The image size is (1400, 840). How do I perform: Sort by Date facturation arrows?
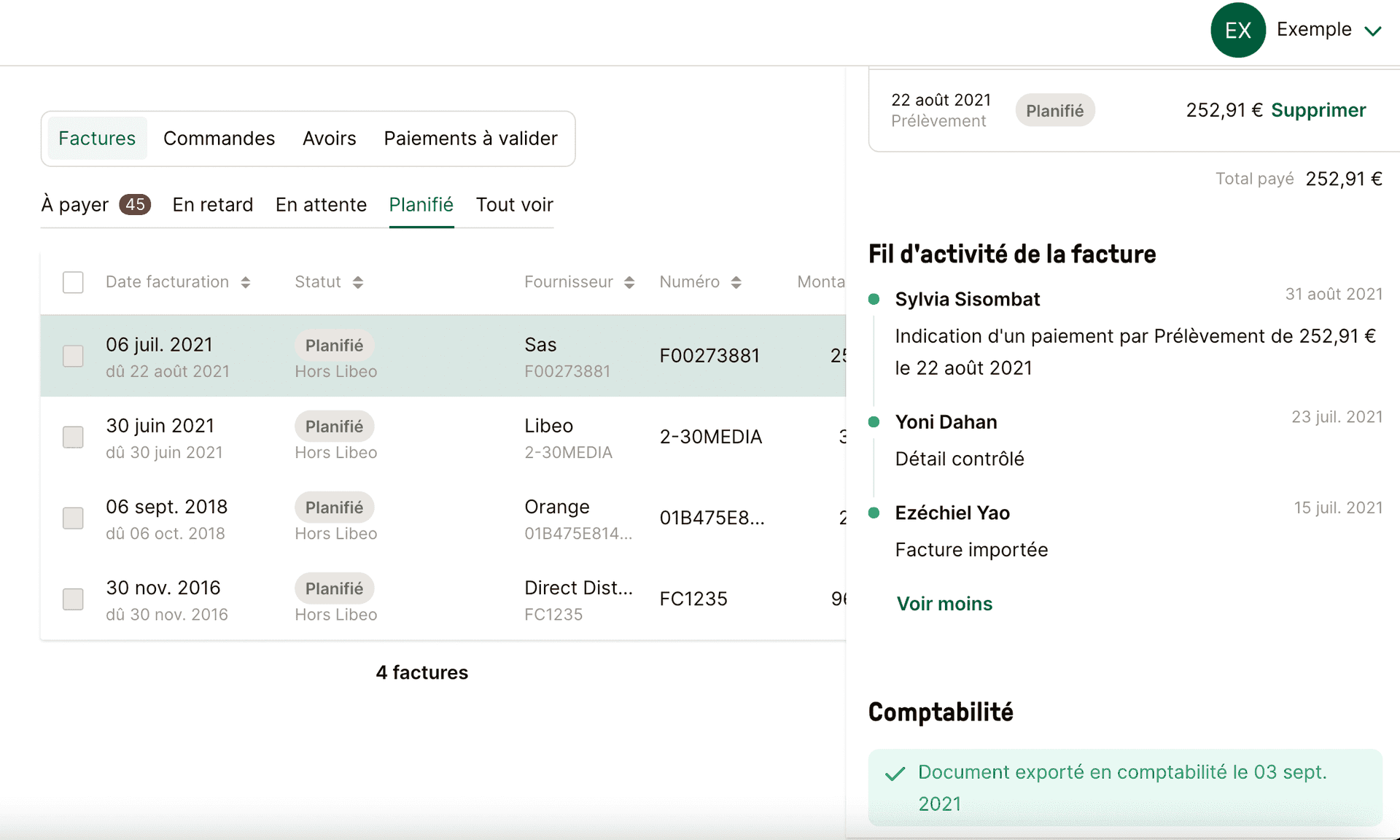[246, 283]
